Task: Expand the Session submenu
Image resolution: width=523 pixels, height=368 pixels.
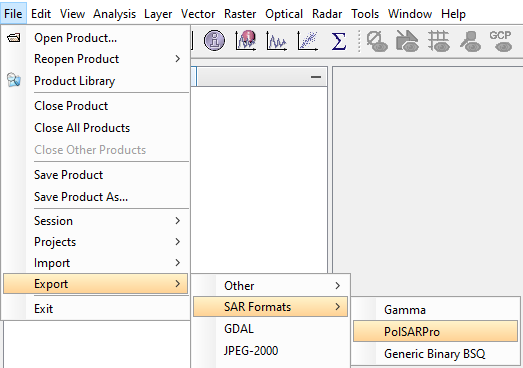Action: pos(95,221)
